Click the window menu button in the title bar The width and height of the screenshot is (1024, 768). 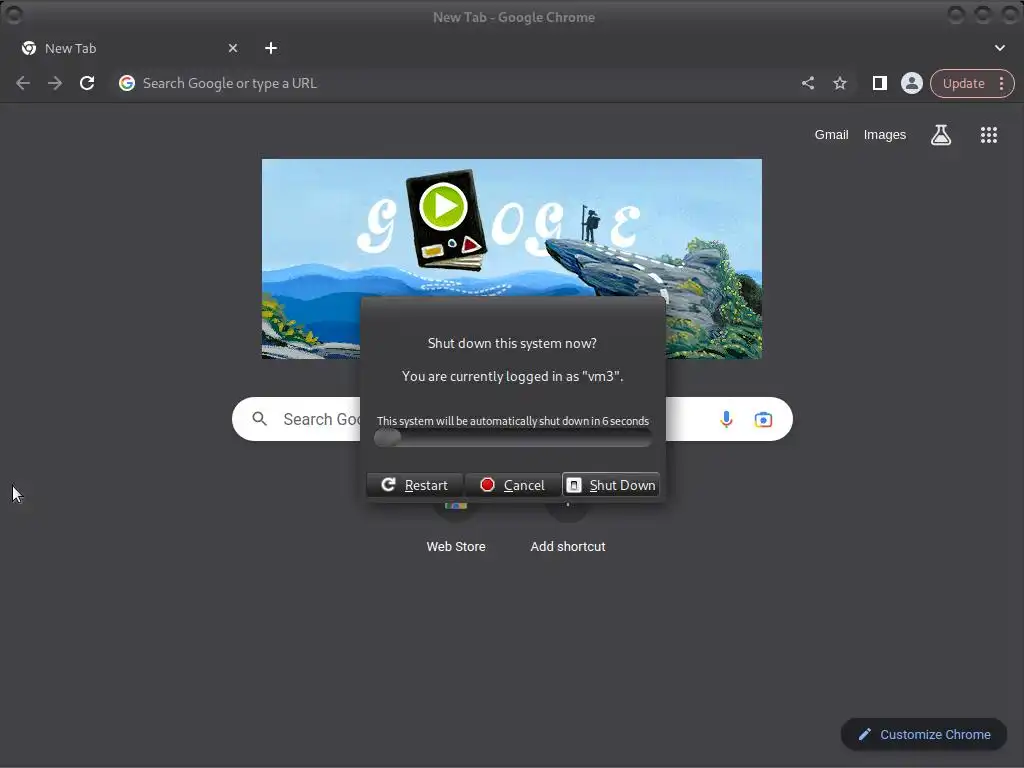pyautogui.click(x=14, y=14)
